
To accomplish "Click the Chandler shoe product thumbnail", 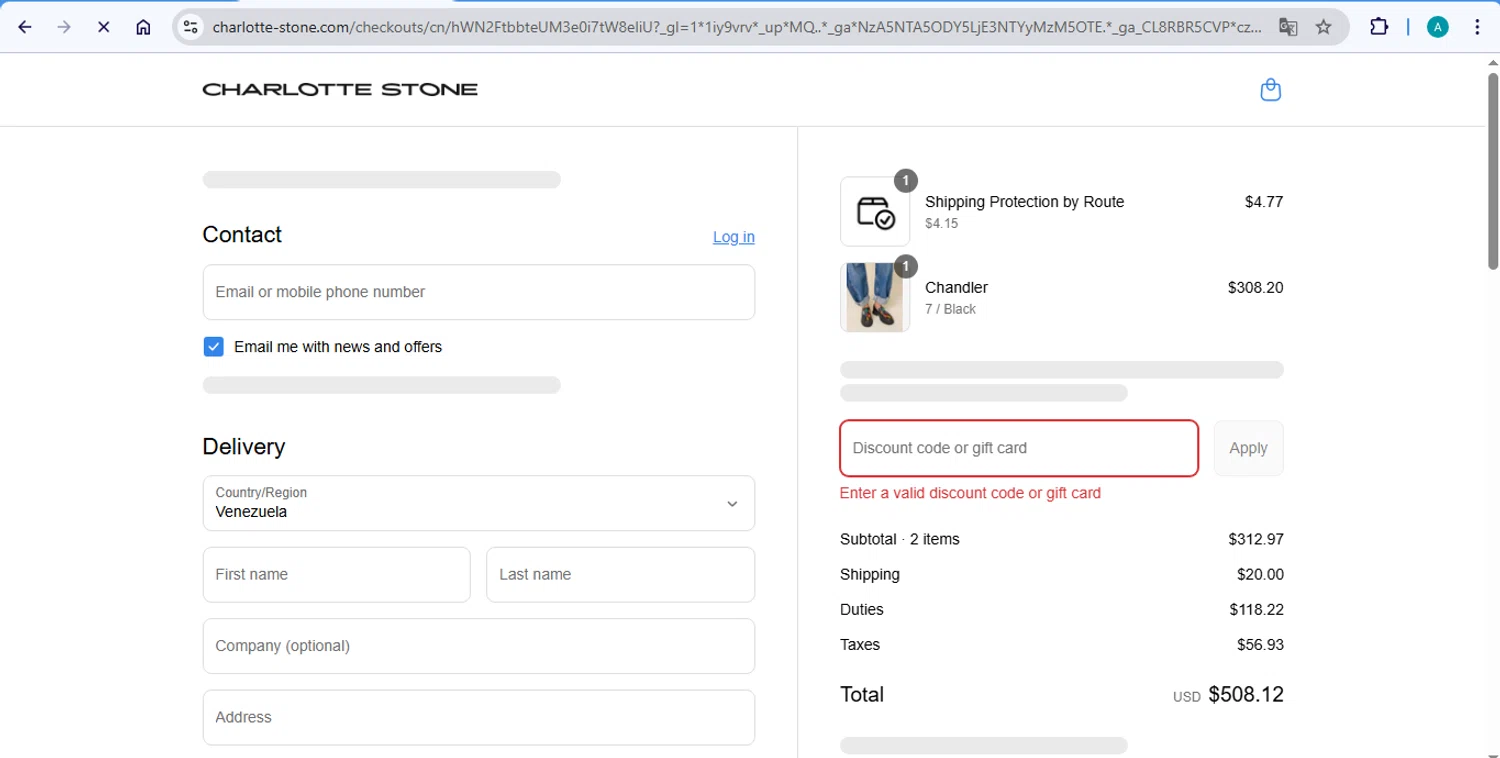I will click(875, 297).
